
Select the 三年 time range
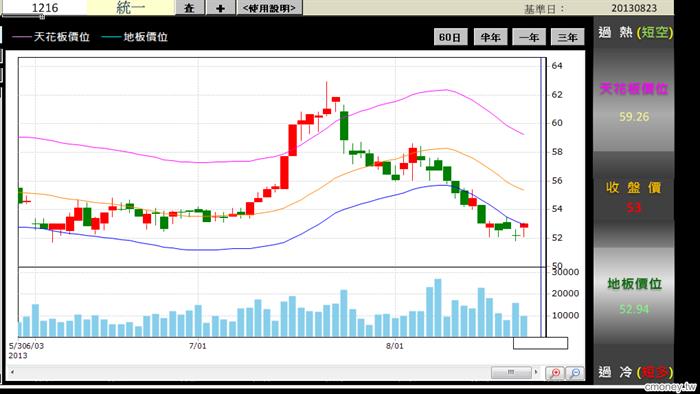point(567,37)
